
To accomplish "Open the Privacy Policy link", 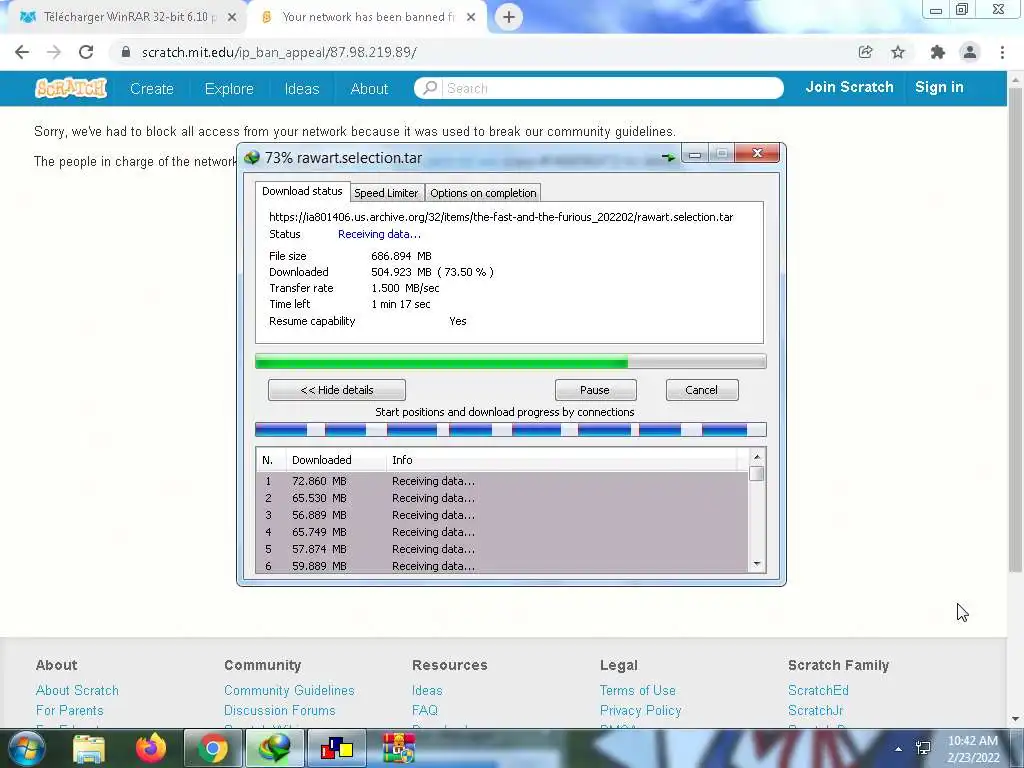I will [x=641, y=711].
